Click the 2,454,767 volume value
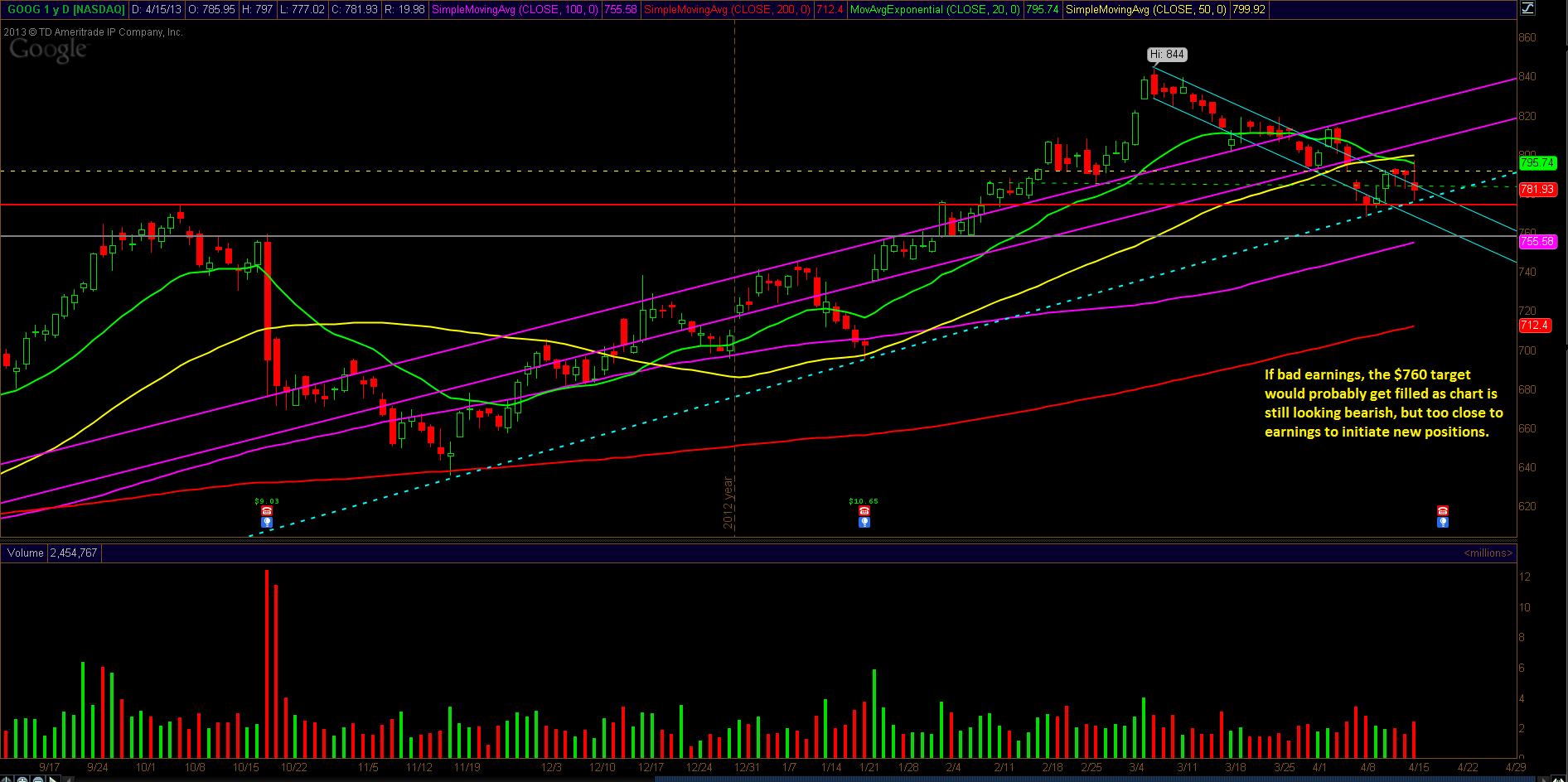Image resolution: width=1568 pixels, height=782 pixels. [x=74, y=553]
